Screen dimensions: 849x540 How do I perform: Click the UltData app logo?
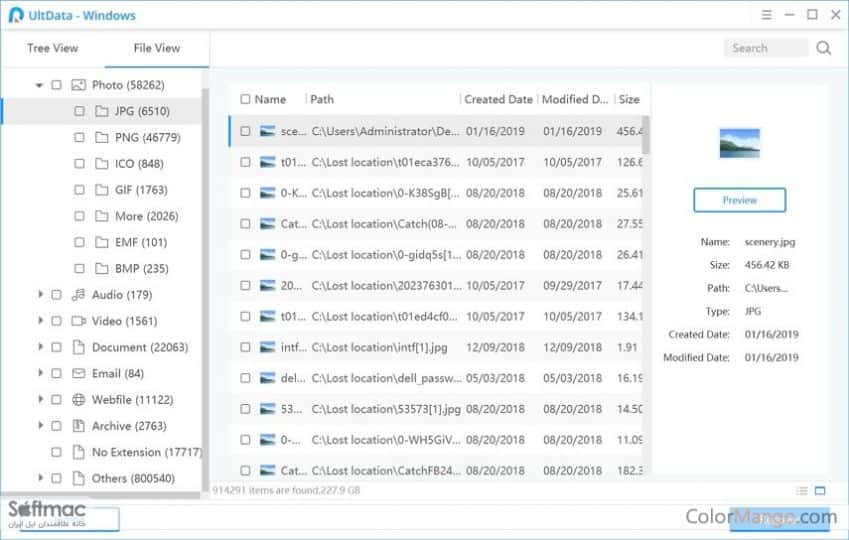click(x=16, y=15)
